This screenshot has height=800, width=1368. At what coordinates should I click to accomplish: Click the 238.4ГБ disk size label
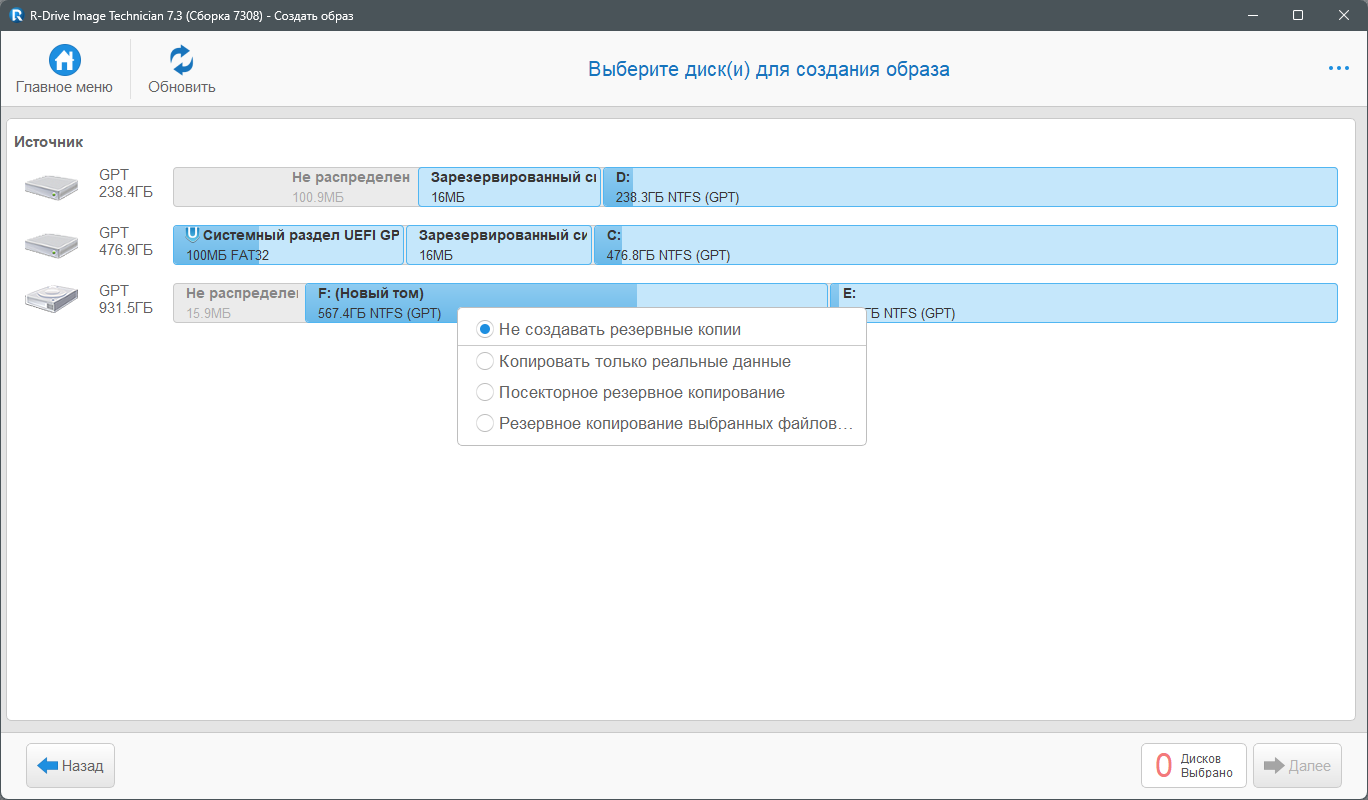[126, 192]
